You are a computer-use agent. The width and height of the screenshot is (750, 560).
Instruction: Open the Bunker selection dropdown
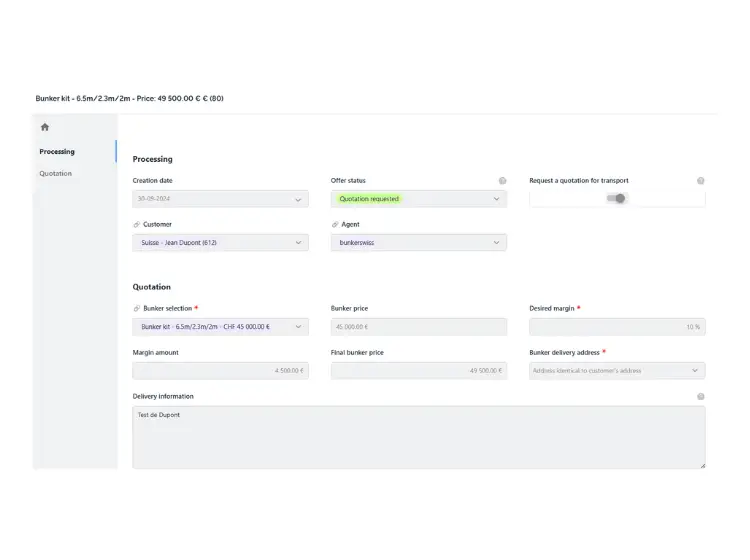[x=220, y=326]
